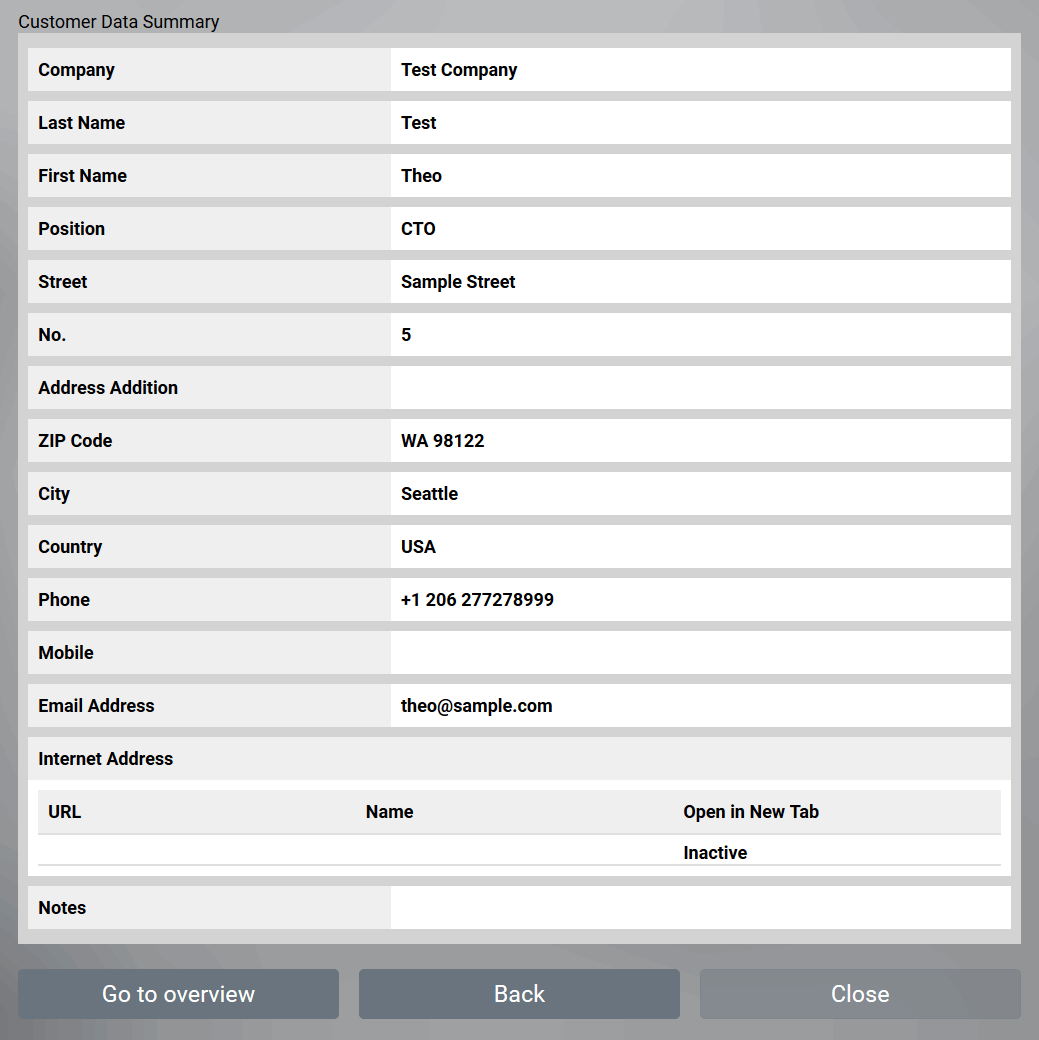1039x1040 pixels.
Task: Select the empty Address Addition field
Action: click(x=700, y=387)
